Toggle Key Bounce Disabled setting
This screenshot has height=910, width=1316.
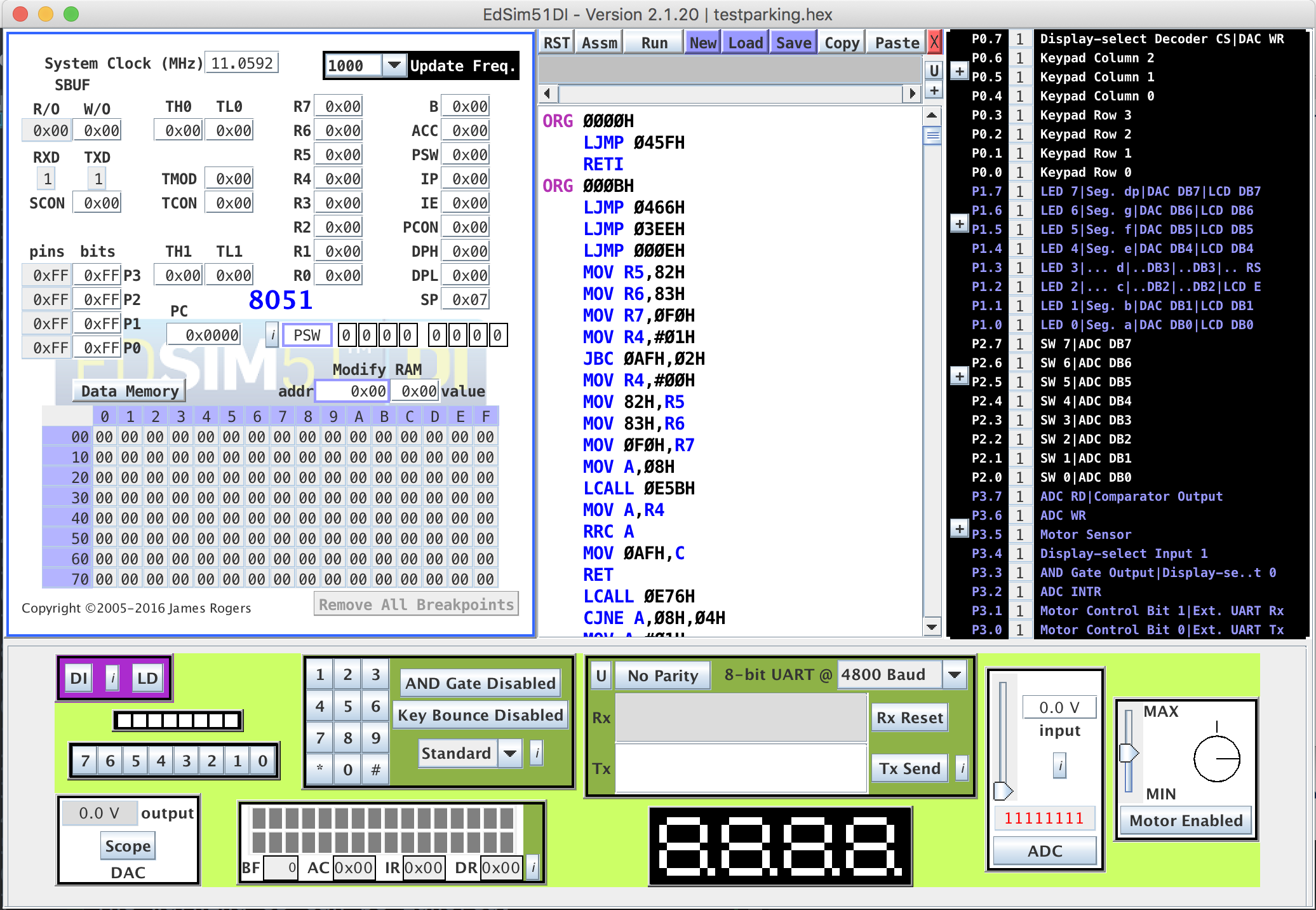pyautogui.click(x=480, y=715)
